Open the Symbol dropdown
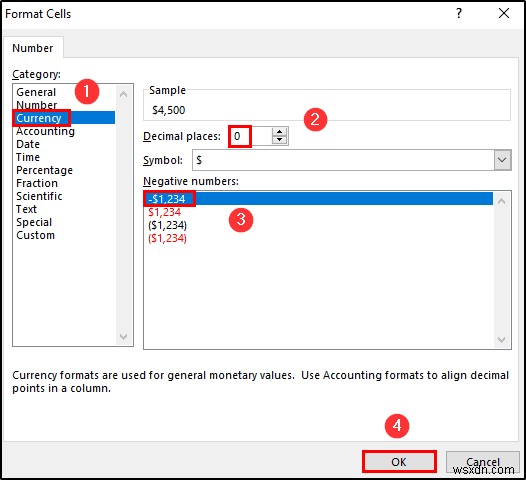This screenshot has height=480, width=526. click(502, 160)
